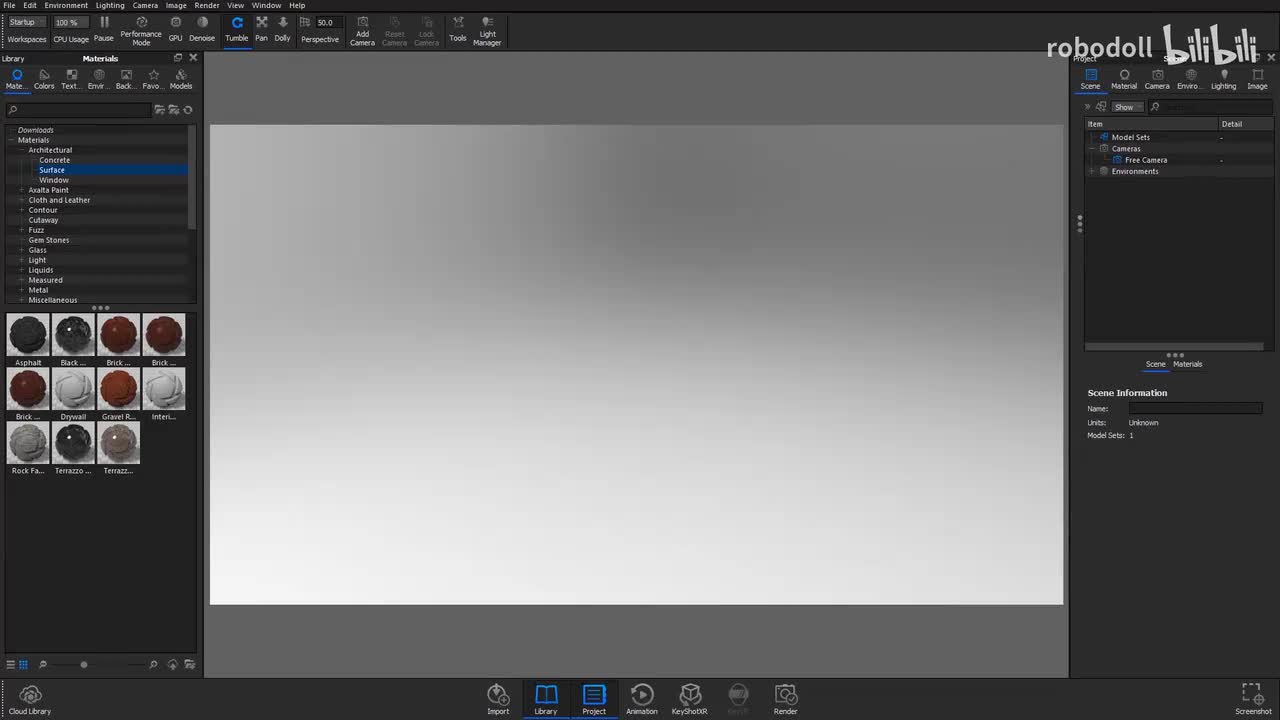This screenshot has height=720, width=1280.
Task: Switch to the Lighting project tab
Action: coord(1224,79)
